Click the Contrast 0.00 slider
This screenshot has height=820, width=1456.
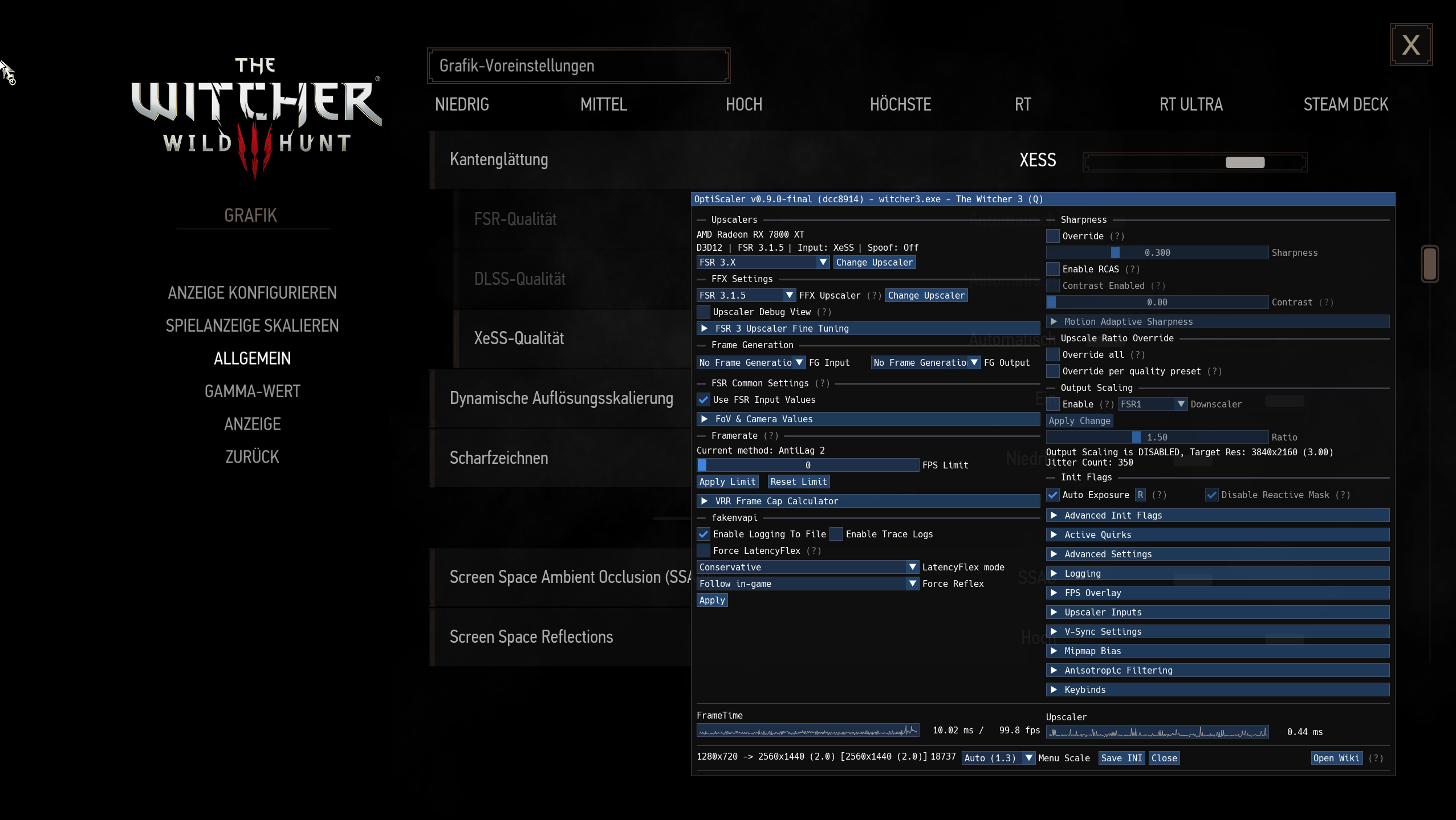[1157, 302]
